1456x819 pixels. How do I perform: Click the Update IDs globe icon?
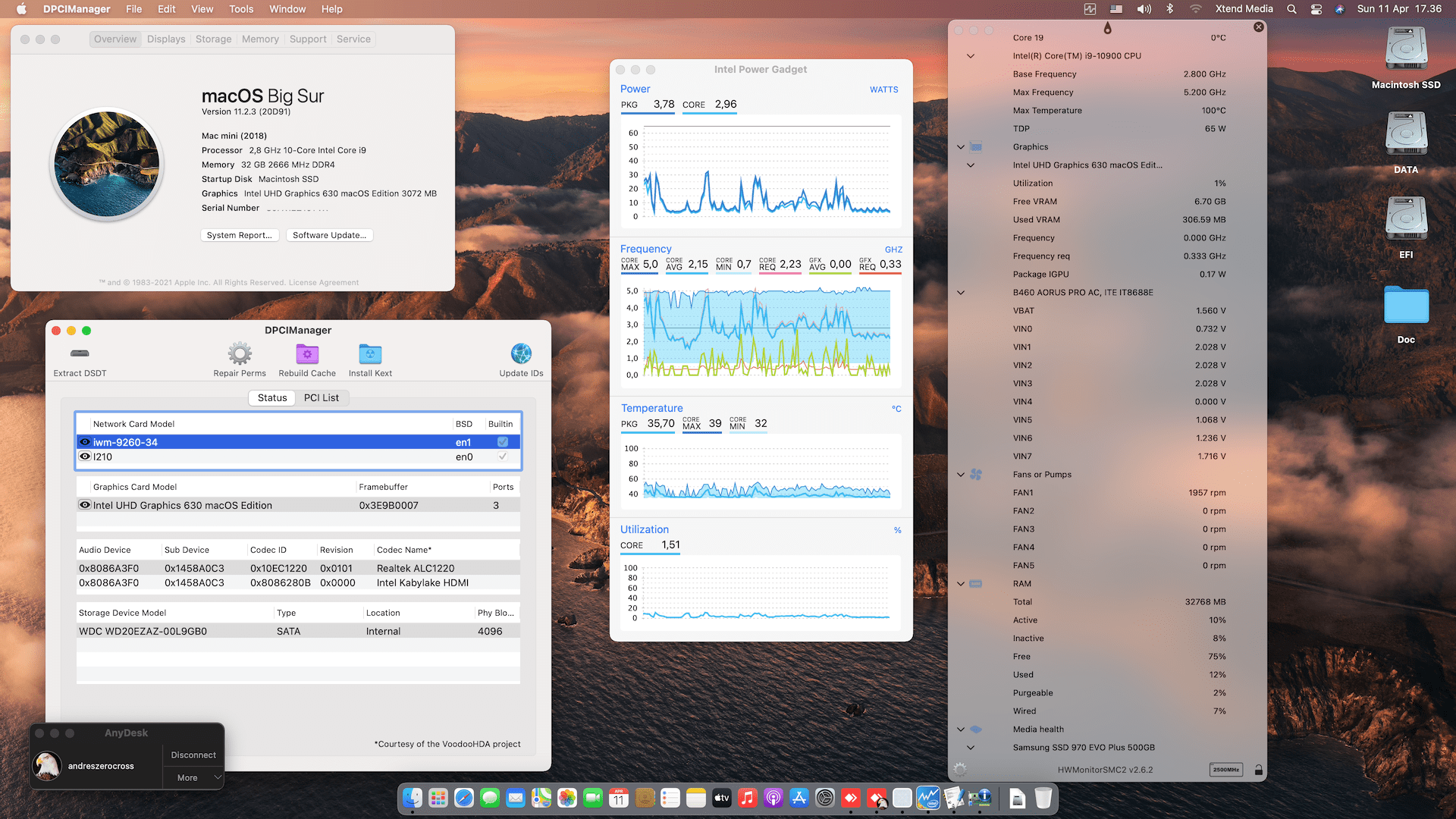521,353
